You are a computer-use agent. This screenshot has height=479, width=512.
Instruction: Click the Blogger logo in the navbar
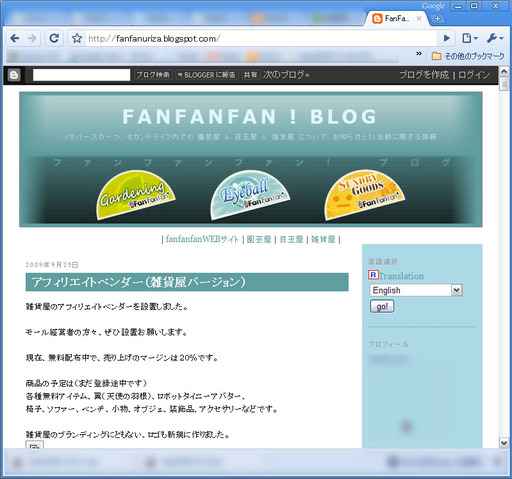(x=14, y=75)
